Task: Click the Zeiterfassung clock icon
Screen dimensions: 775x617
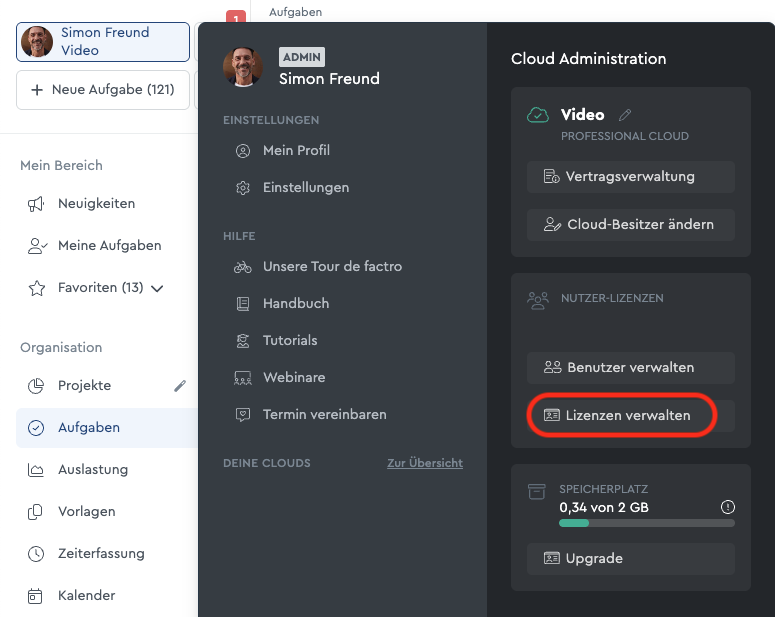Action: [36, 554]
